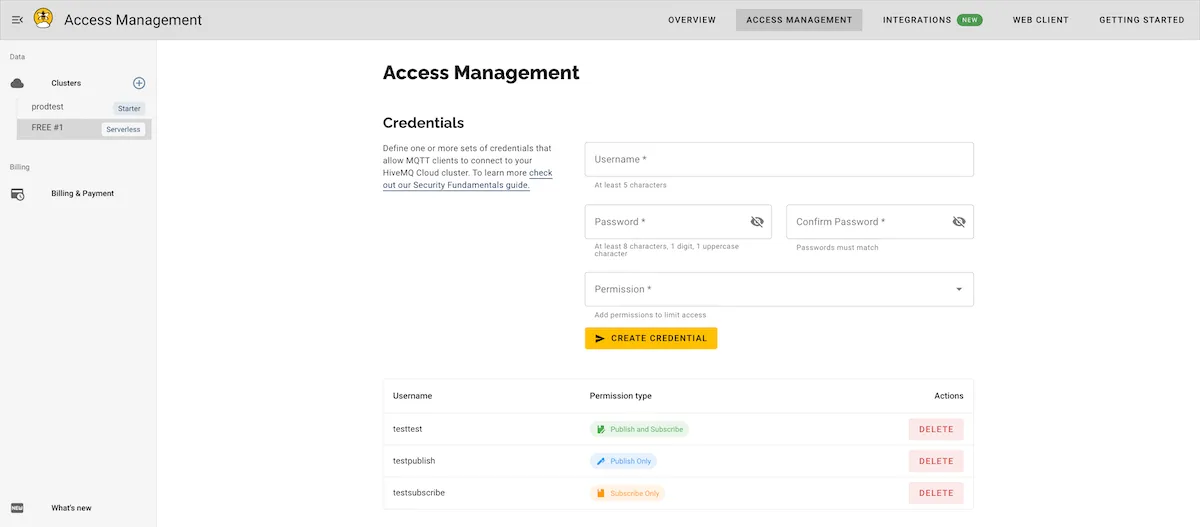1200x527 pixels.
Task: Click the Publish Only label
Action: pyautogui.click(x=631, y=461)
